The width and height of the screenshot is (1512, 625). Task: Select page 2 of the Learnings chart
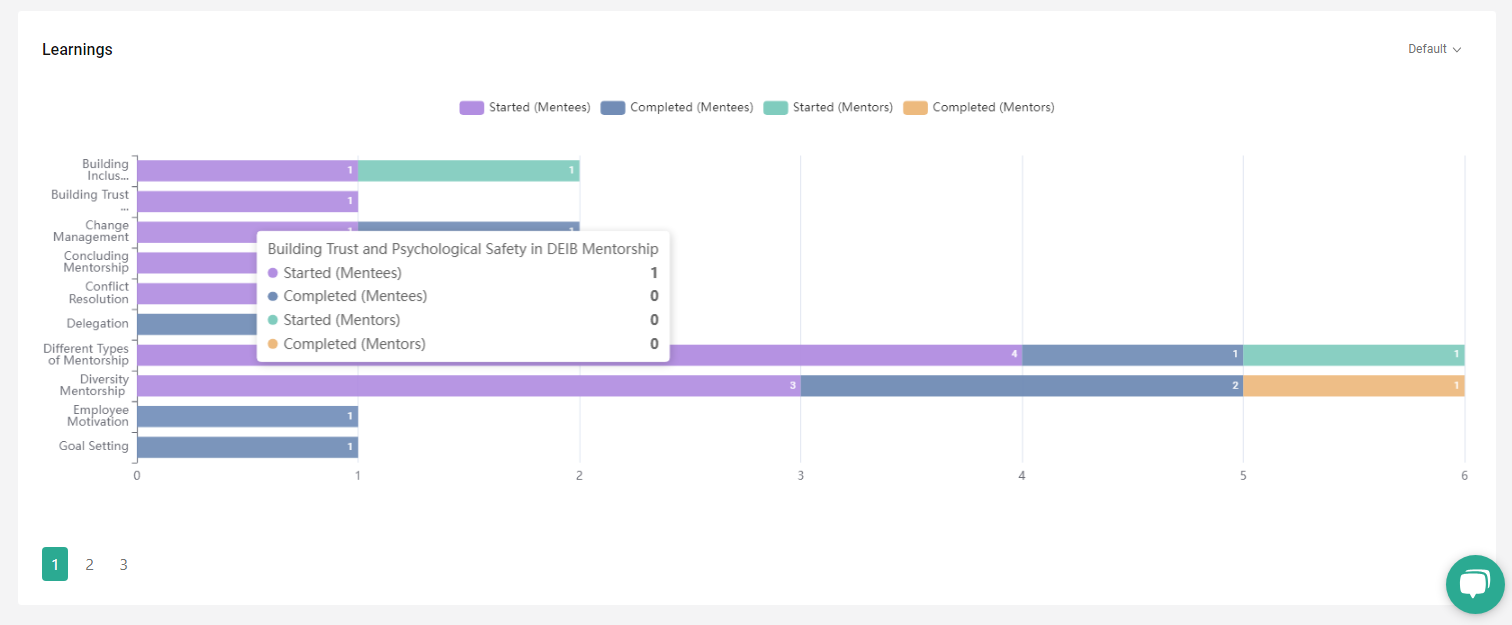(89, 564)
